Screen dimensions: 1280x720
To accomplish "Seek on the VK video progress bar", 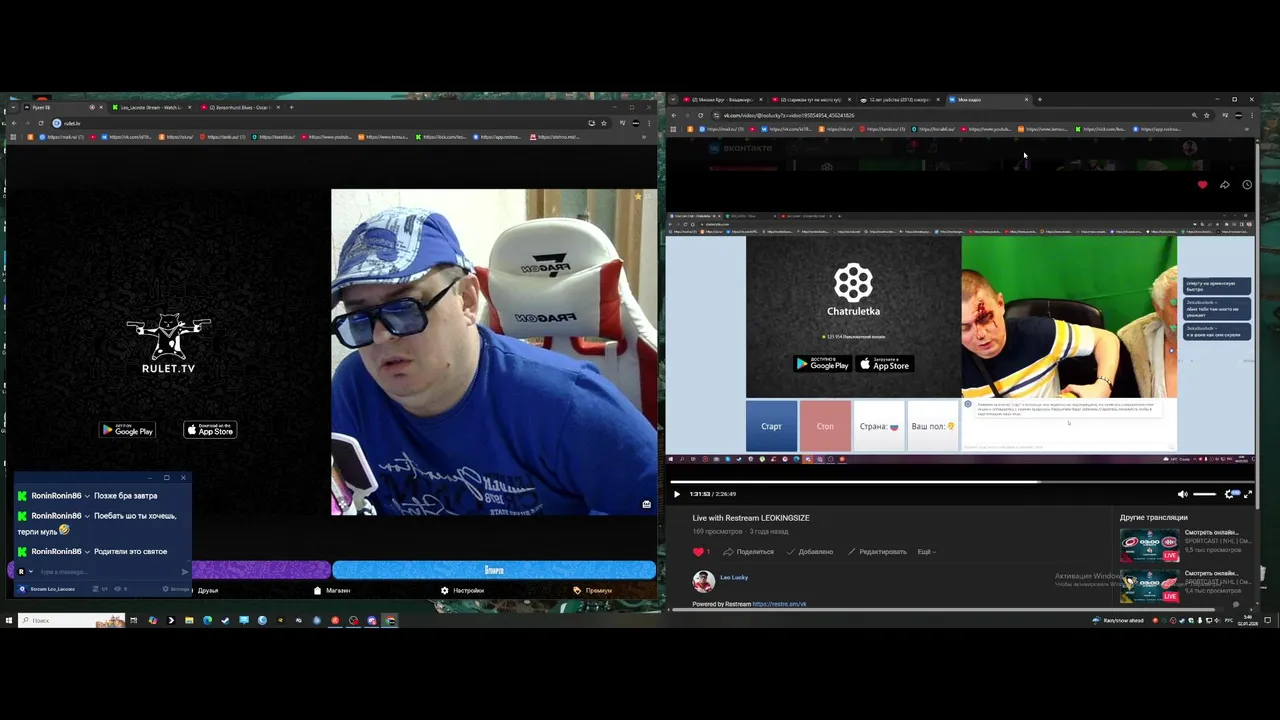I will pyautogui.click(x=961, y=481).
